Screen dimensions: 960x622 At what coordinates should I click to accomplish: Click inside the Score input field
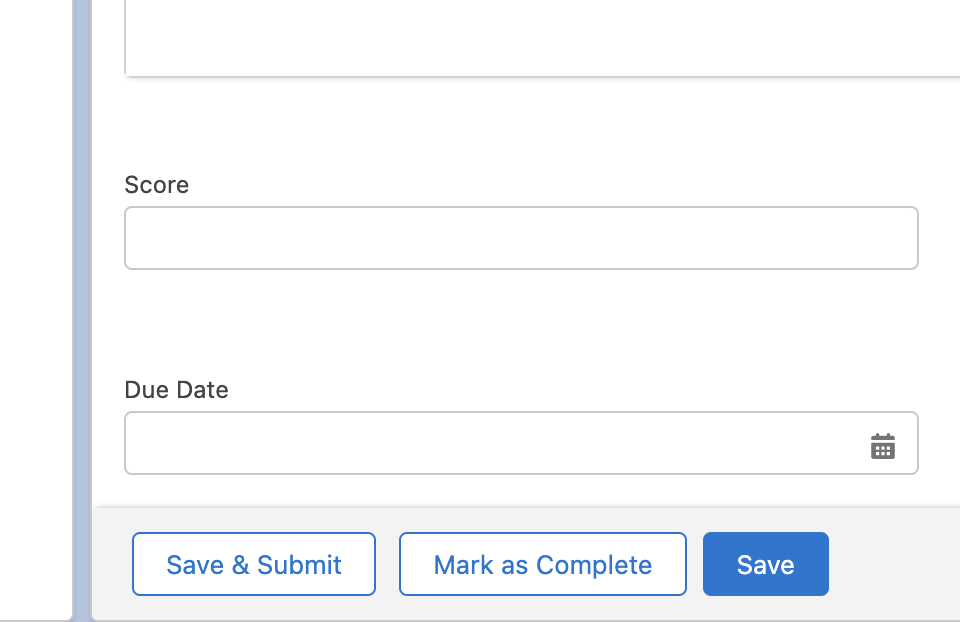tap(521, 238)
